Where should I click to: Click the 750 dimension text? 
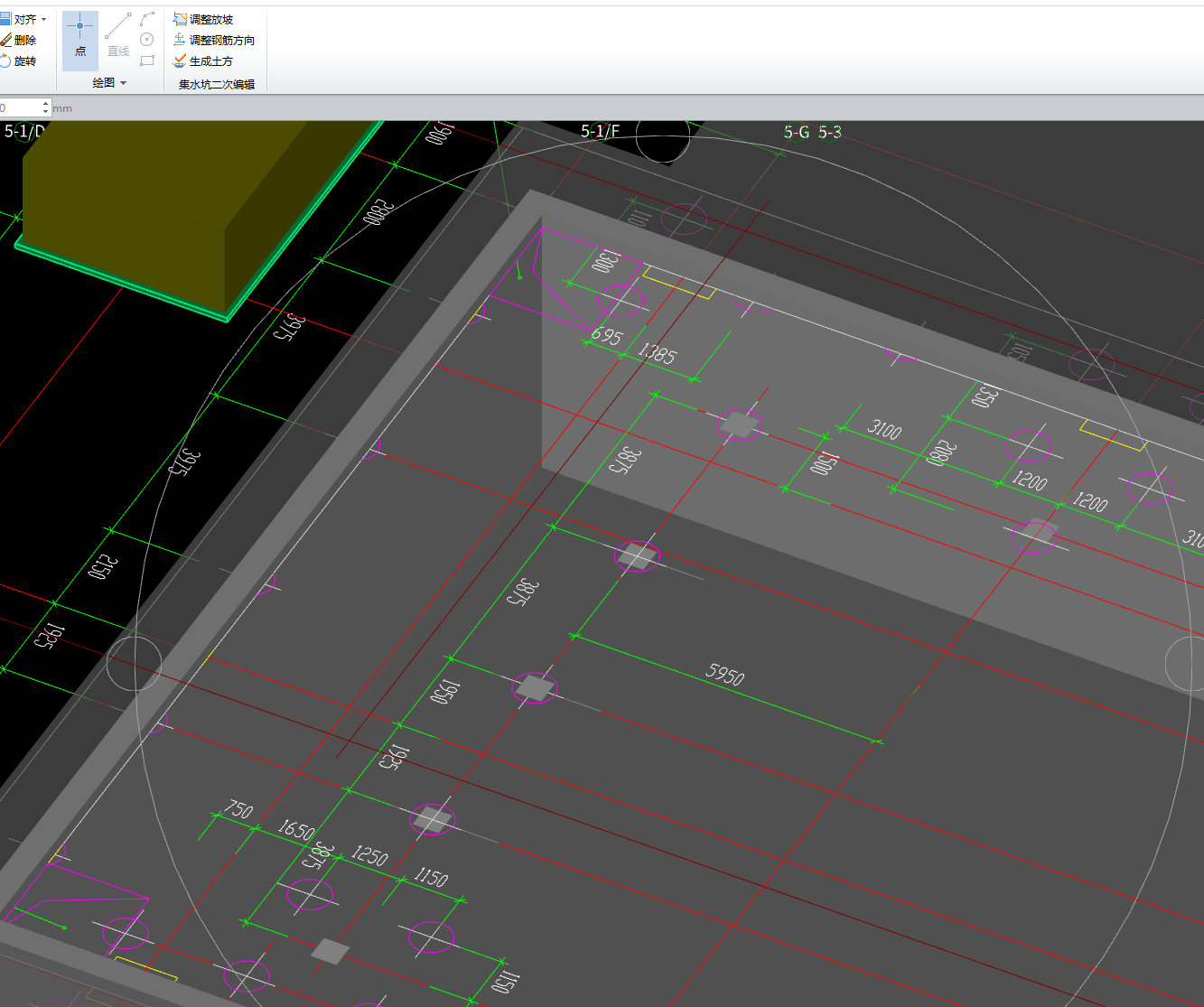[x=238, y=809]
